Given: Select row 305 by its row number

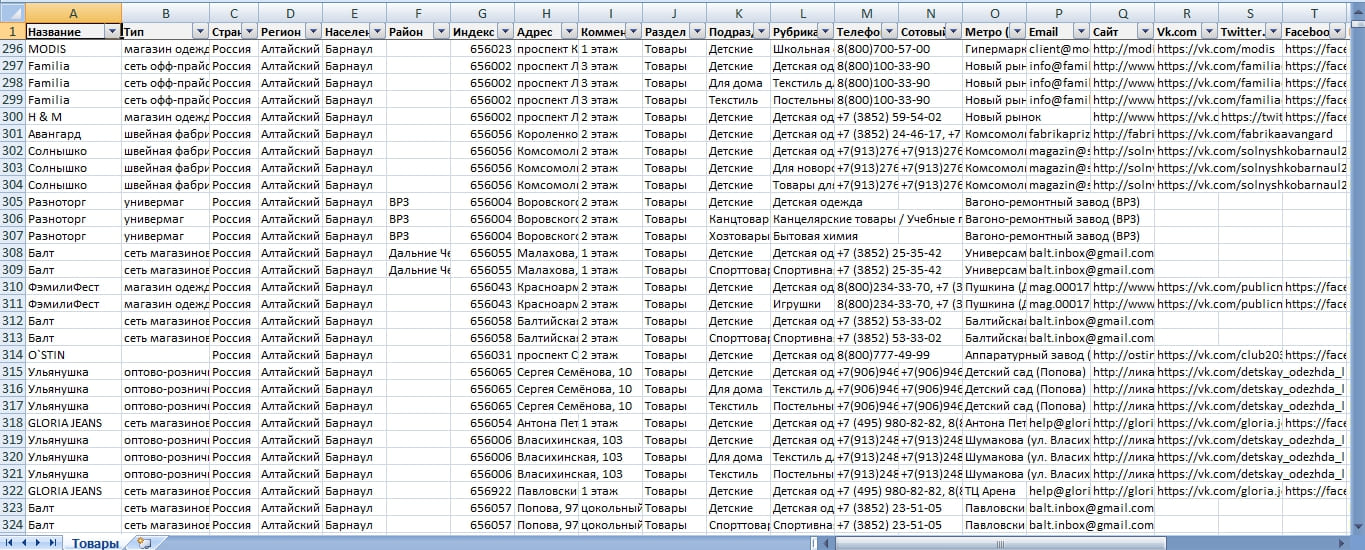Looking at the screenshot, I should (x=12, y=202).
